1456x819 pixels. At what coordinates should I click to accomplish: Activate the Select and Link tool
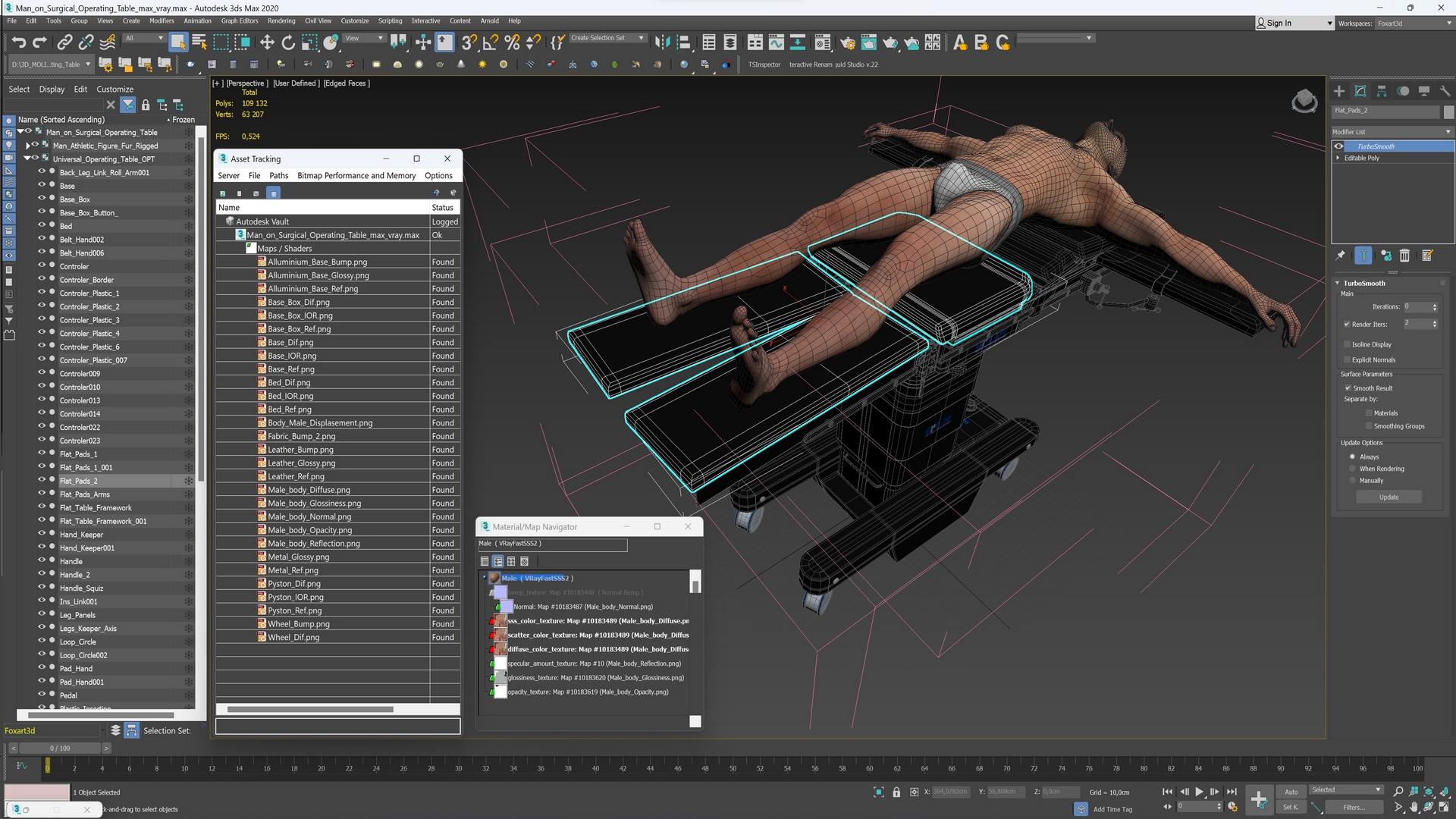65,42
